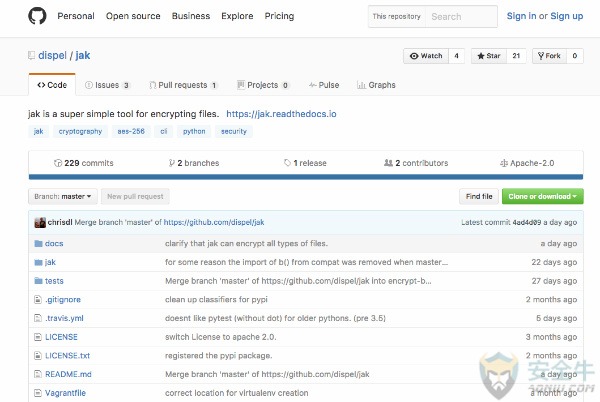Open the docs folder icon

pyautogui.click(x=38, y=244)
